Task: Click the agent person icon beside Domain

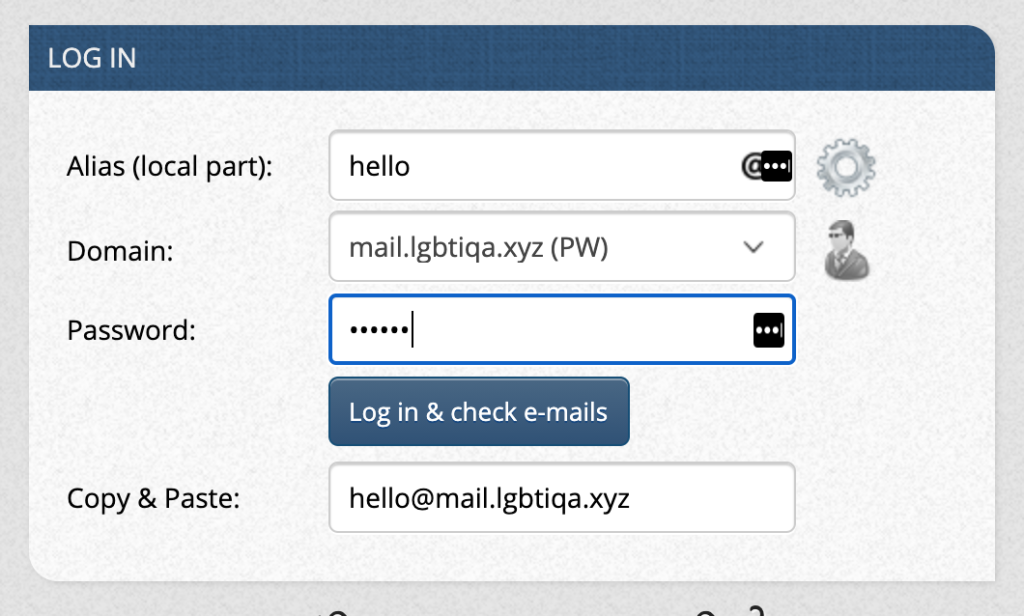Action: [x=846, y=250]
